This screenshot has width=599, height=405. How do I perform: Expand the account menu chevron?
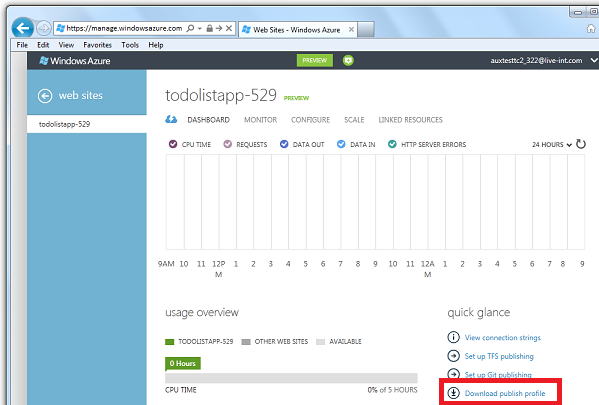(594, 60)
